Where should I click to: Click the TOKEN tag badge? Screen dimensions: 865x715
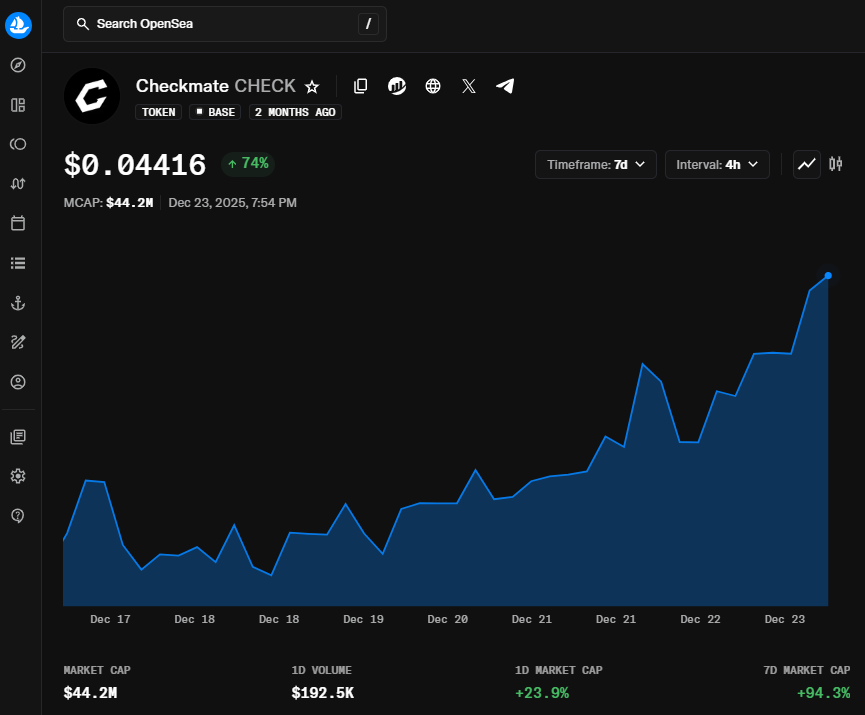[158, 112]
